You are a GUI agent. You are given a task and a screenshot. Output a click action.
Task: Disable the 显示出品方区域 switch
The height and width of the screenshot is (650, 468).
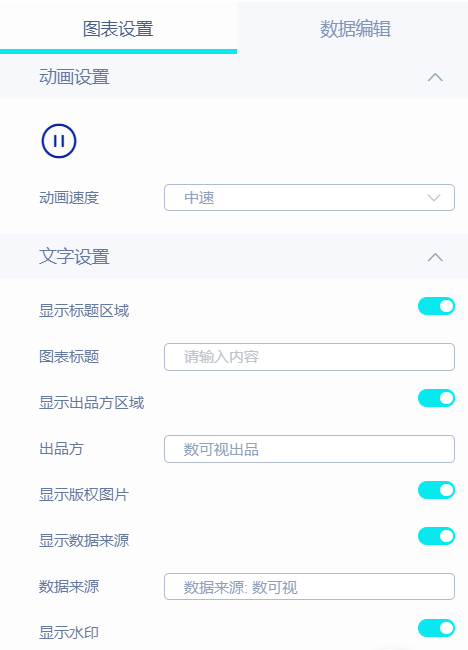pyautogui.click(x=436, y=398)
